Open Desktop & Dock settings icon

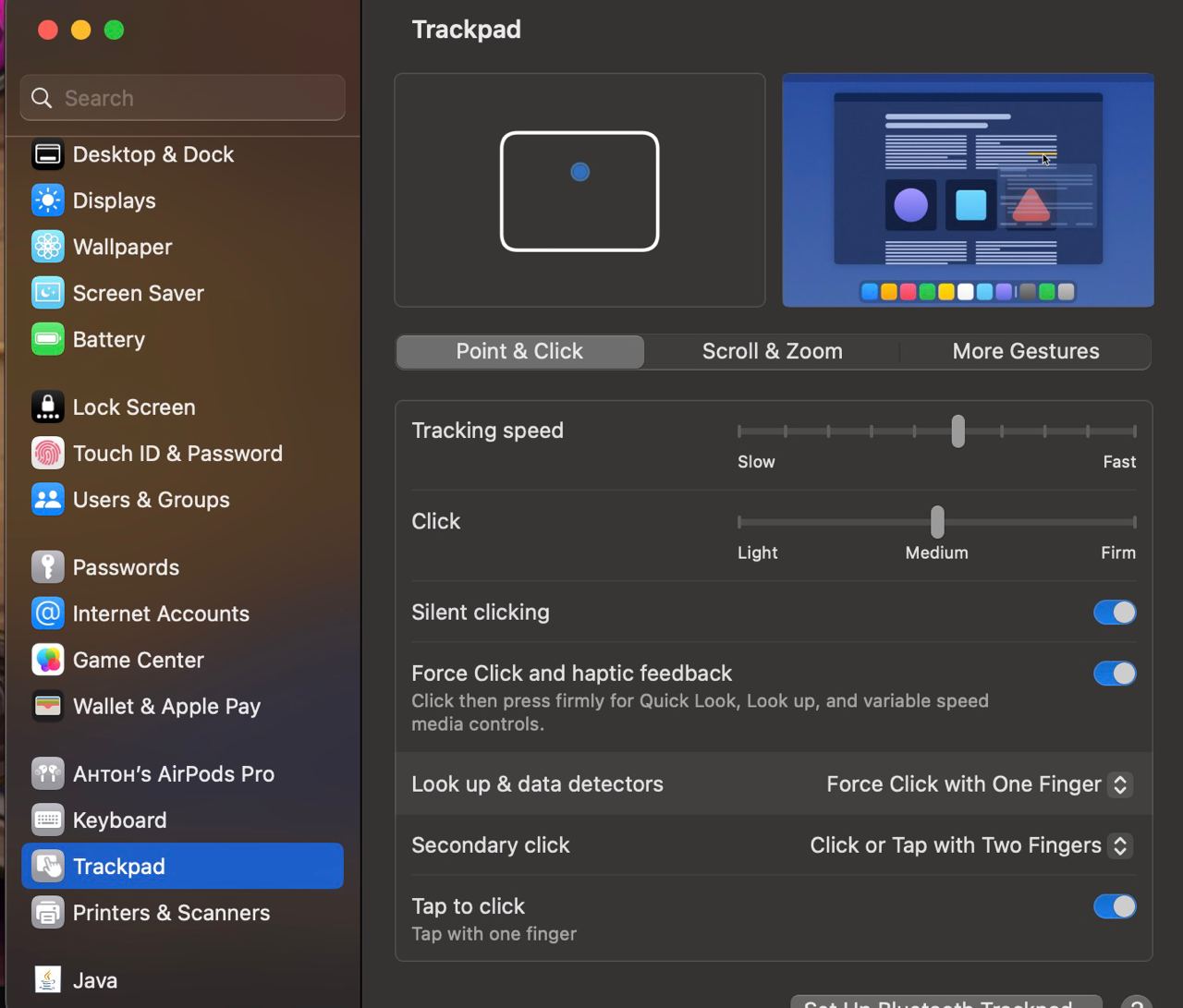coord(47,154)
